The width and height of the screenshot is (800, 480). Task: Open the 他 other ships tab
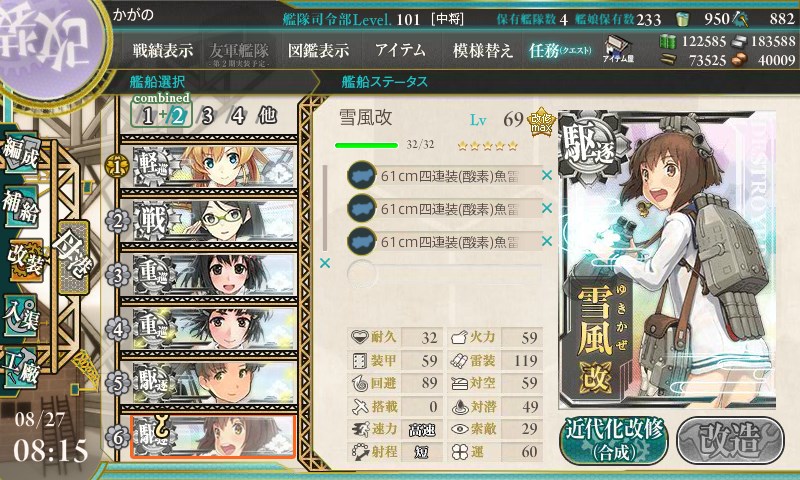tap(267, 115)
